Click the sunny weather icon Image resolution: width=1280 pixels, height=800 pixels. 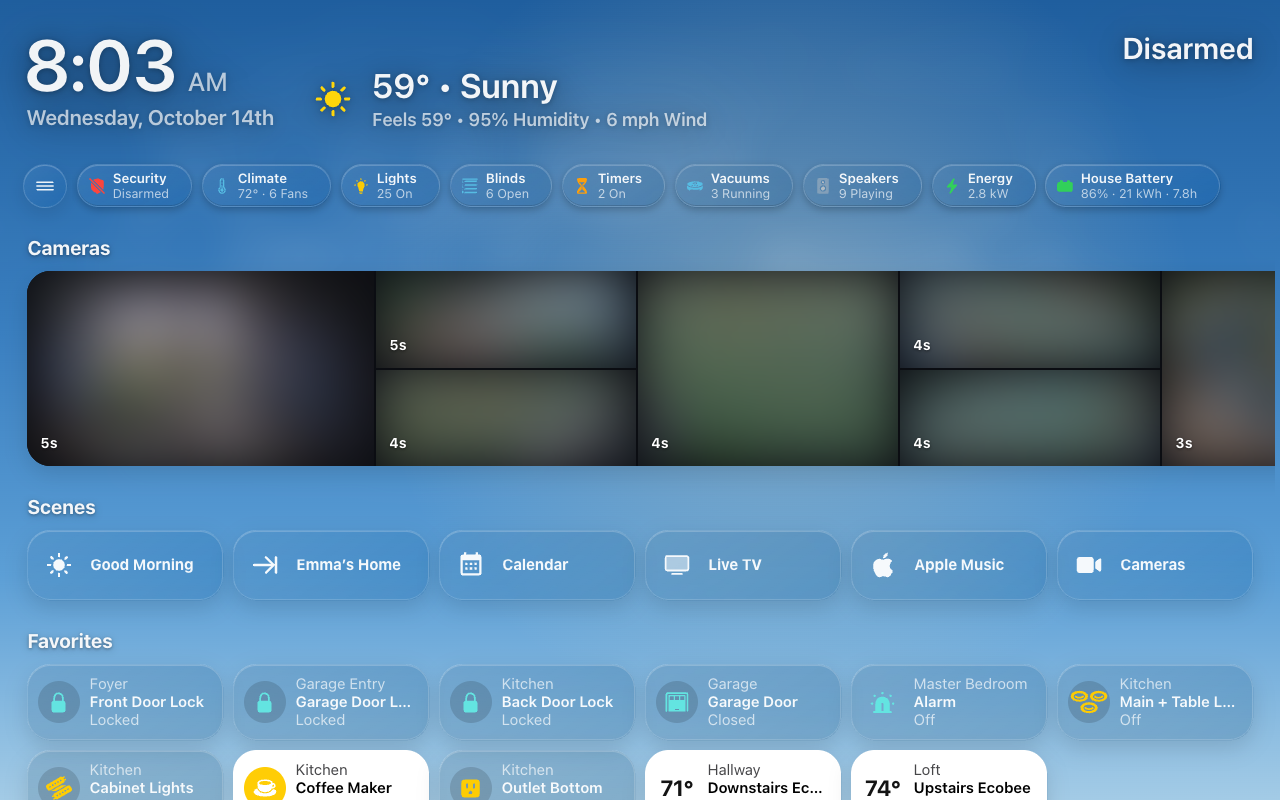[333, 99]
